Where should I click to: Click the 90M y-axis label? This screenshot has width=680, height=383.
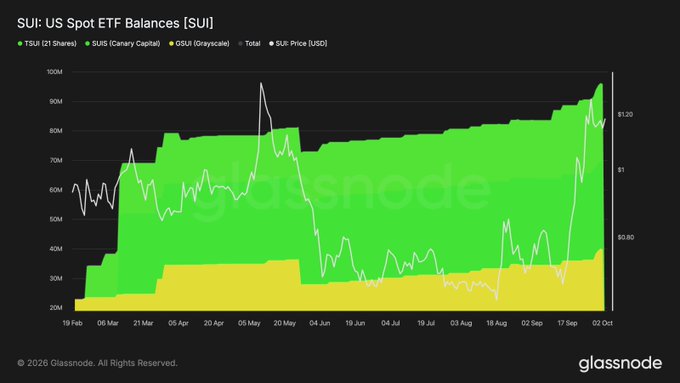tap(56, 101)
